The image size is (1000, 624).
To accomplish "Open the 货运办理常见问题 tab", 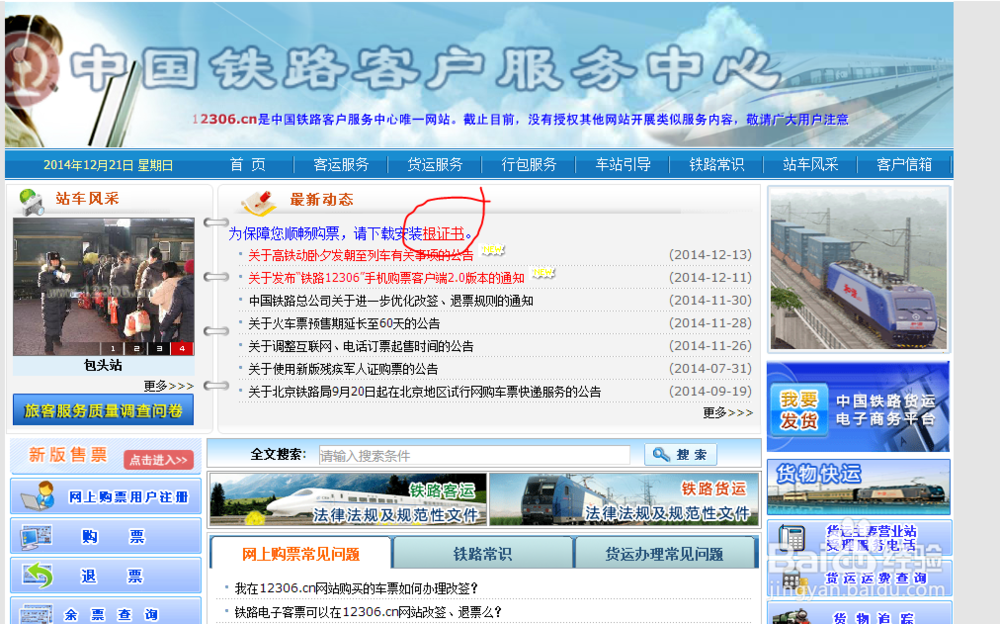I will pos(665,552).
